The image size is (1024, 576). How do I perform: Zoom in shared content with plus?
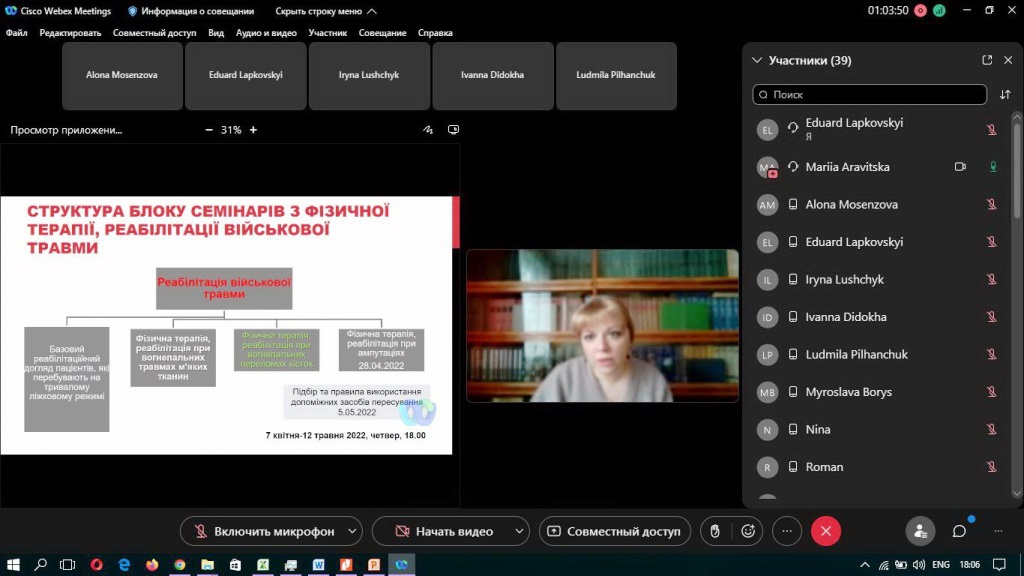(x=253, y=130)
